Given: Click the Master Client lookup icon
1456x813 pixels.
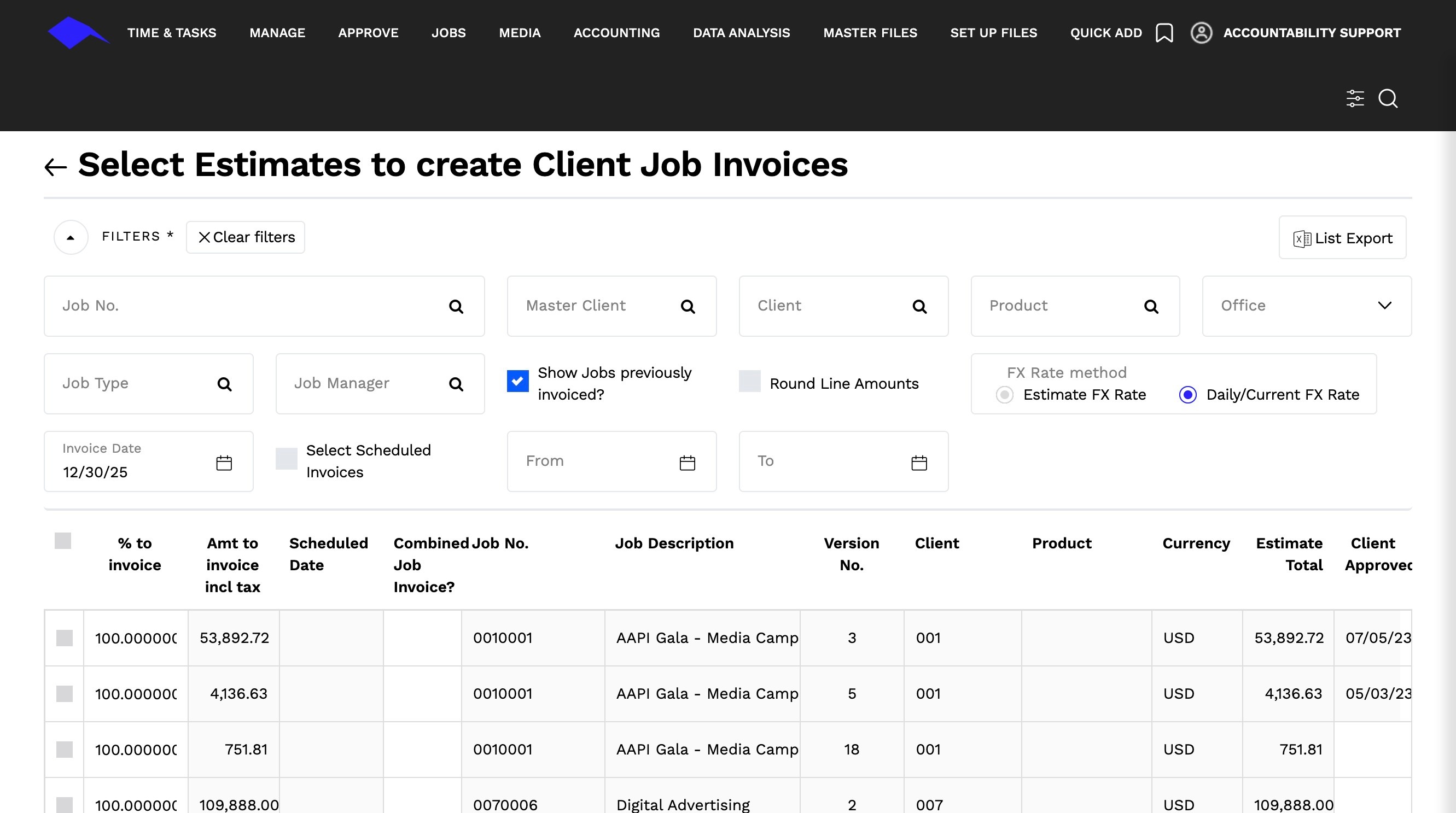Looking at the screenshot, I should [688, 306].
